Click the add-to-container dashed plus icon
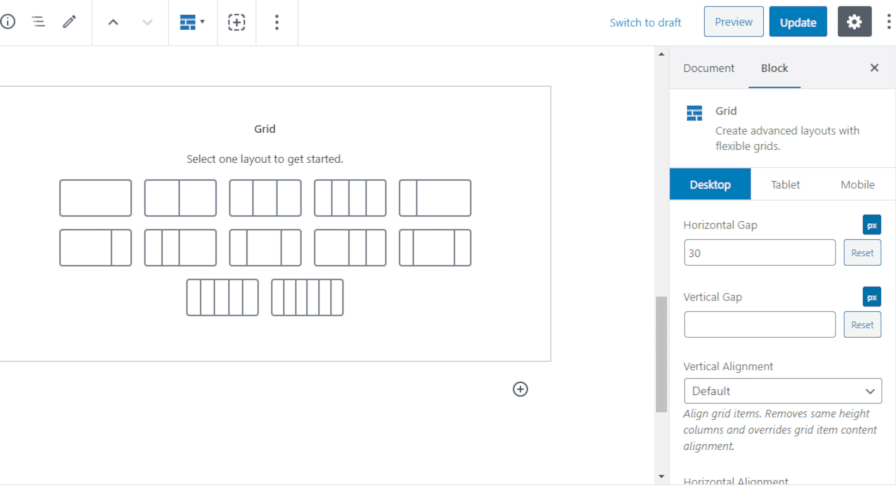 pos(236,22)
